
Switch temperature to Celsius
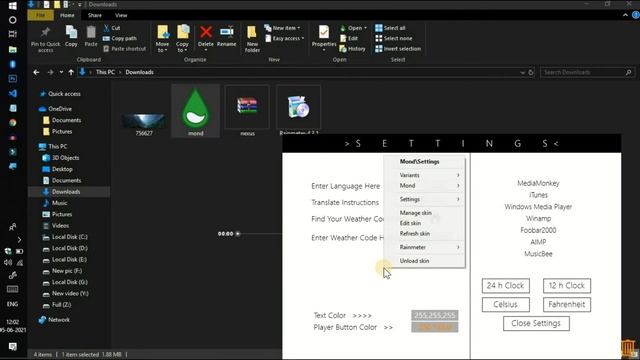[x=505, y=304]
